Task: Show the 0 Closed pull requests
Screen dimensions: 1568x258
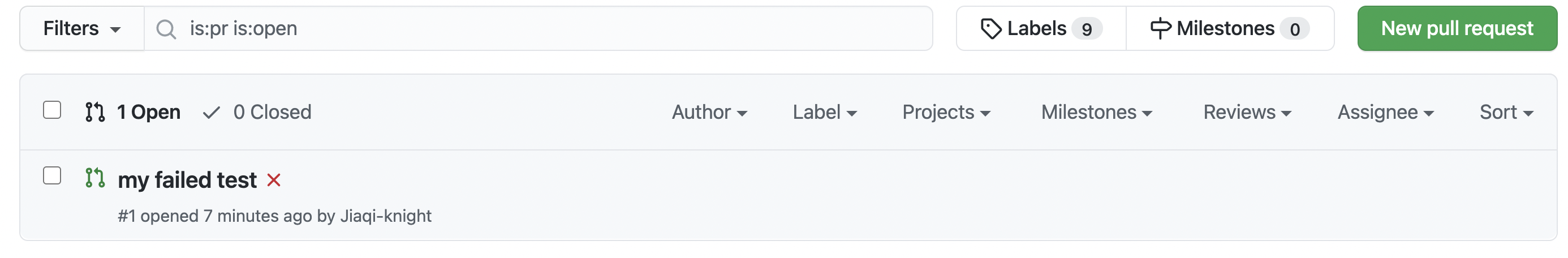Action: (272, 113)
